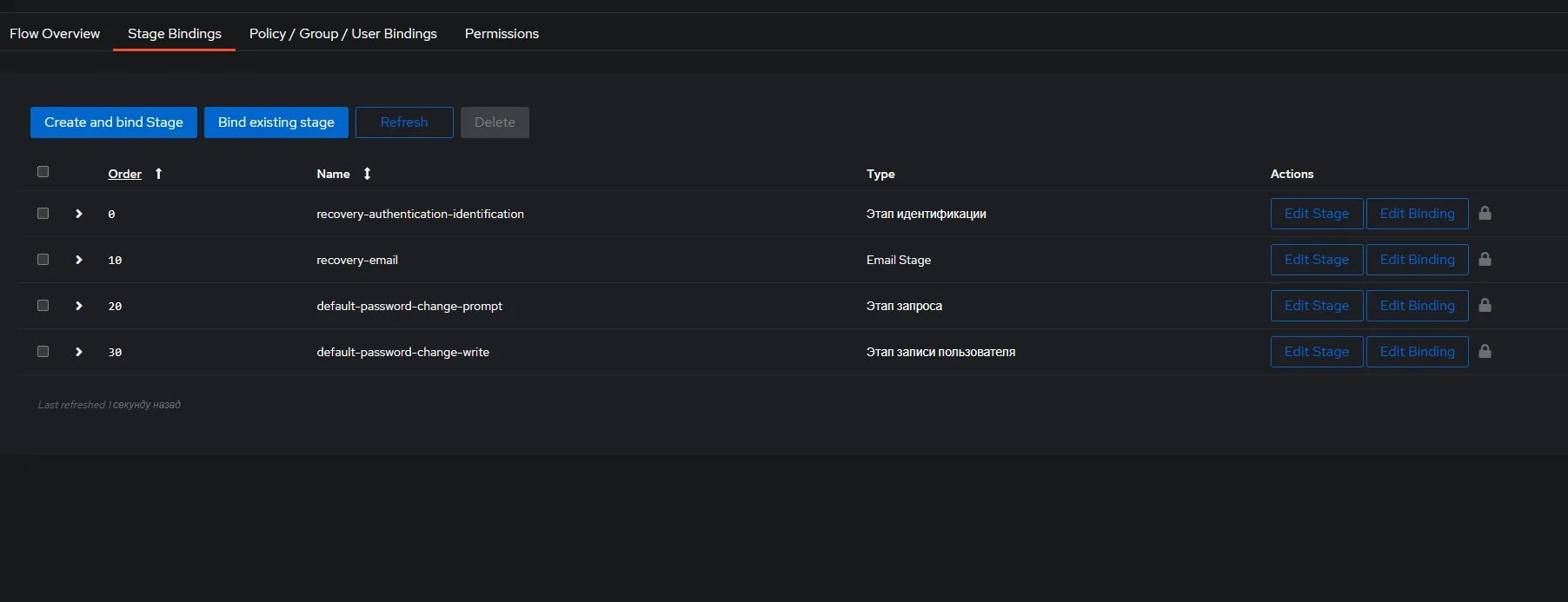Expand the recovery-authentication-identification row
Screen dimensions: 1568x602
pos(79,214)
